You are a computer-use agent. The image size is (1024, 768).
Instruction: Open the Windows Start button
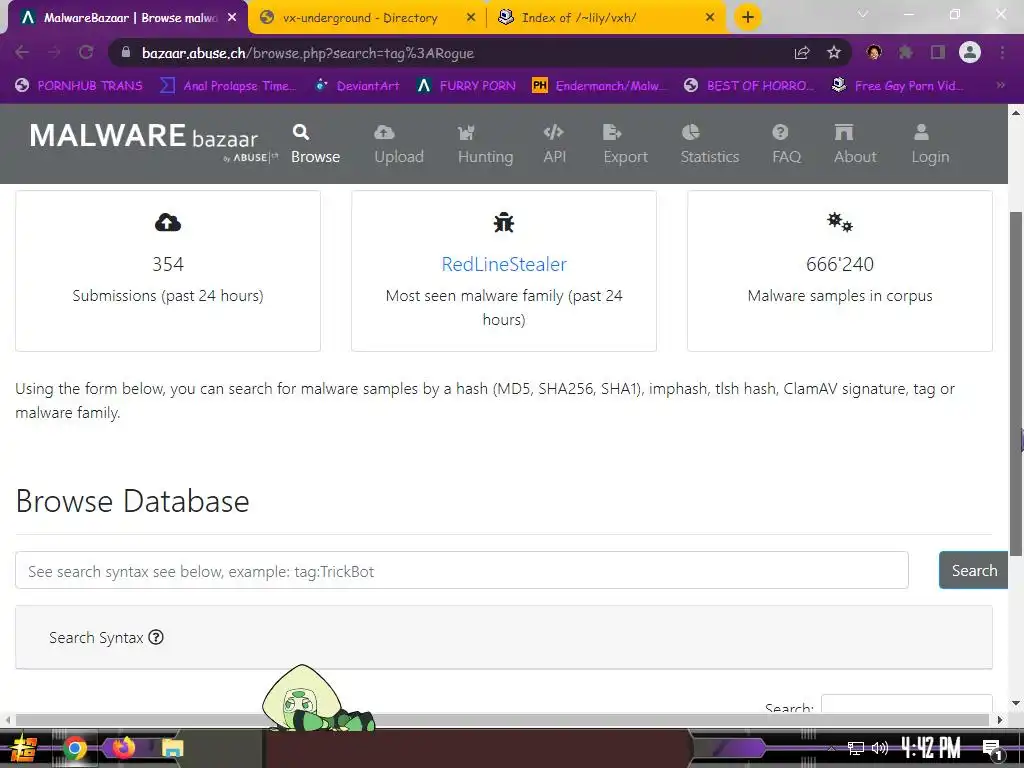pos(23,748)
